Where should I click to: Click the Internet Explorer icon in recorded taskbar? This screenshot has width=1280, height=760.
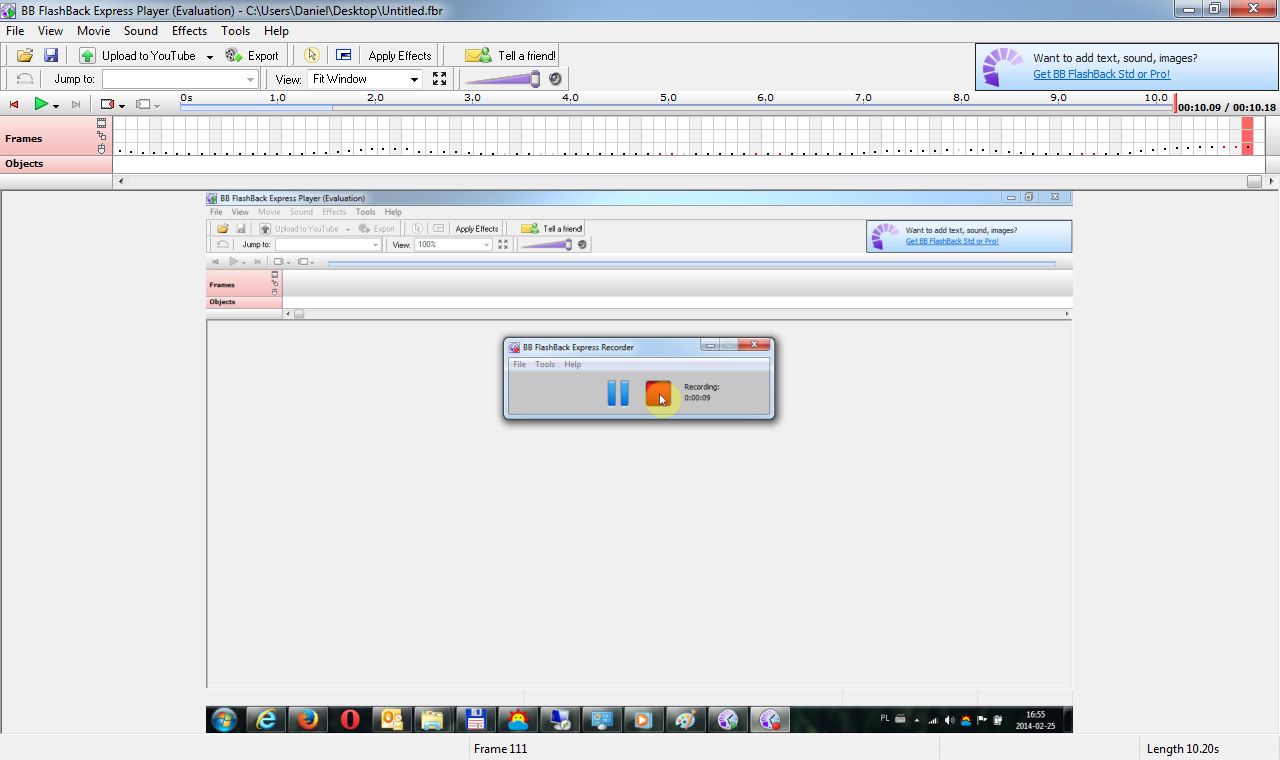pyautogui.click(x=266, y=719)
